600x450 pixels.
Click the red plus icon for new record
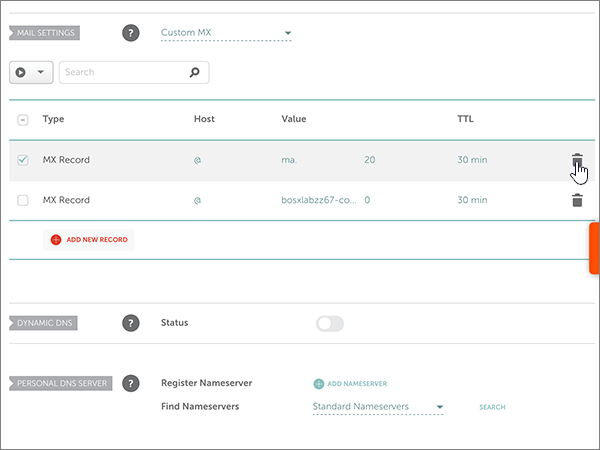coord(56,240)
